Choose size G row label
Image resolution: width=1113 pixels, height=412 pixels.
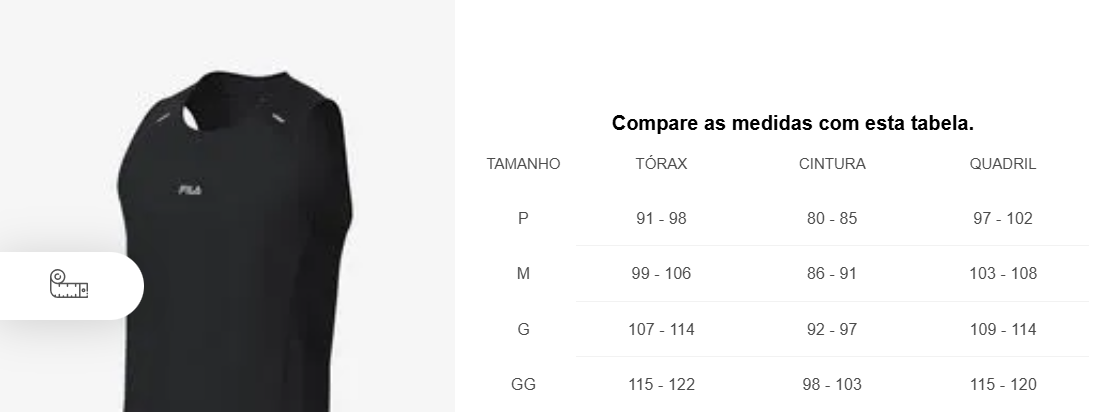(x=523, y=330)
